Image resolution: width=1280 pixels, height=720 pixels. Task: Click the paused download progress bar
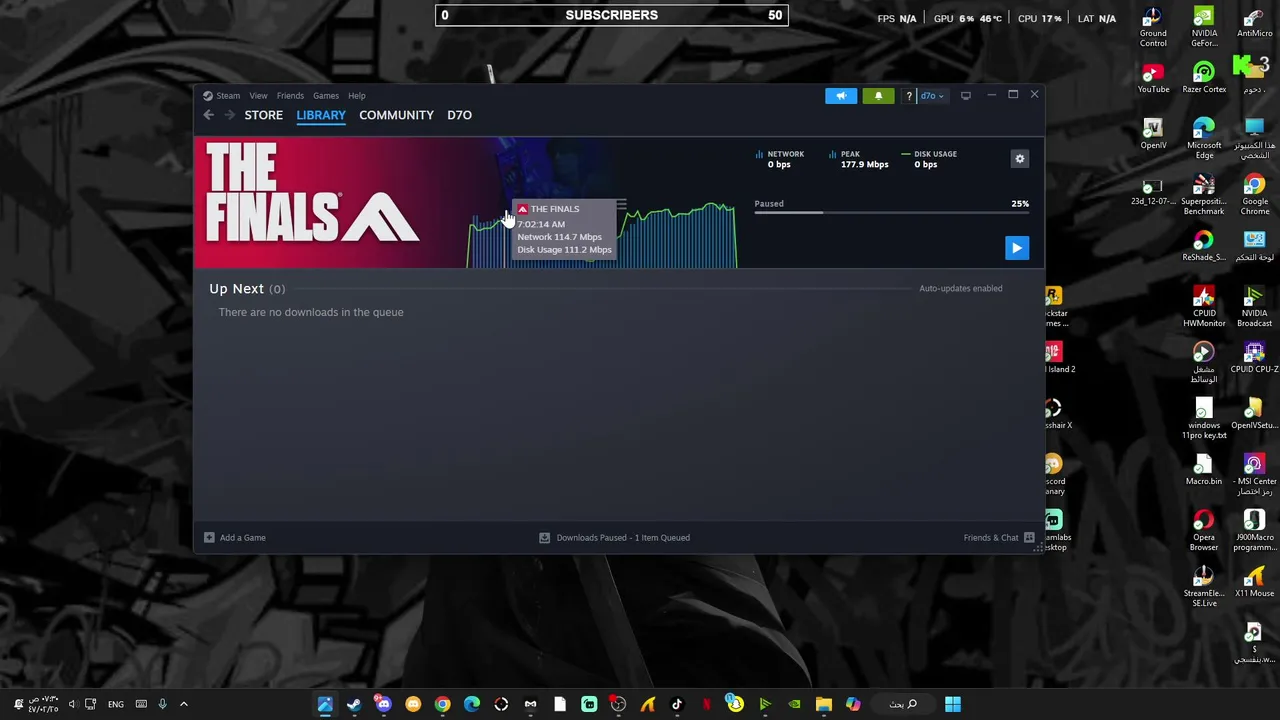(892, 212)
